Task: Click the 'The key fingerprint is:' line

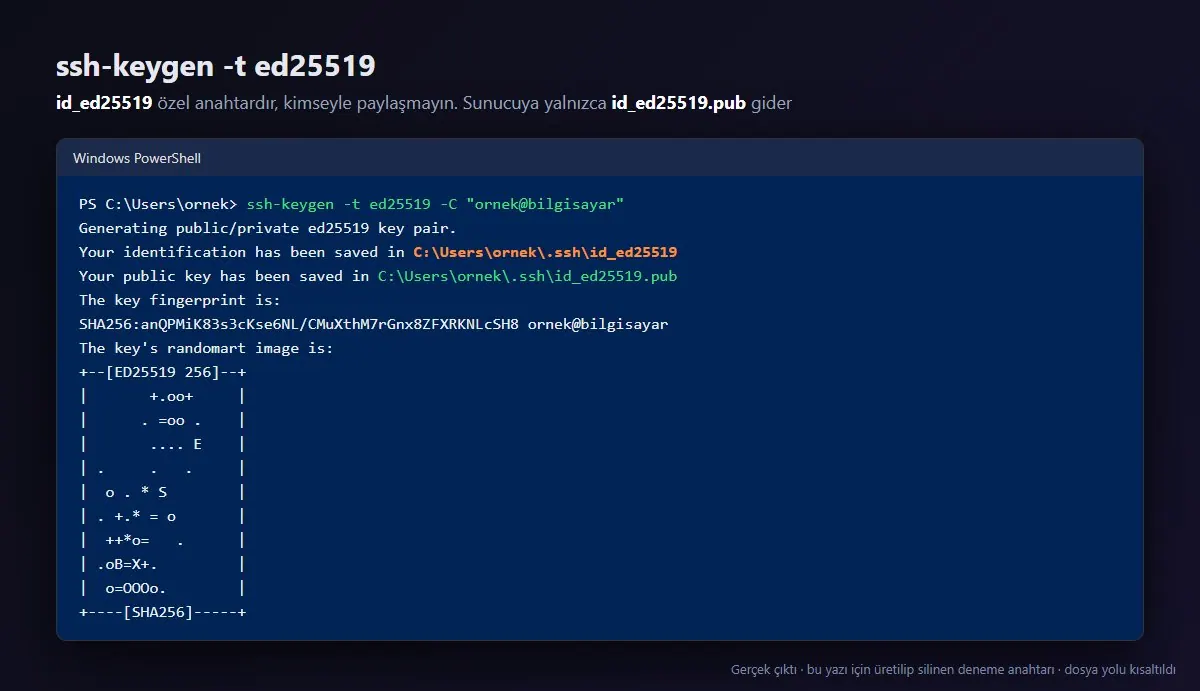Action: (x=180, y=300)
